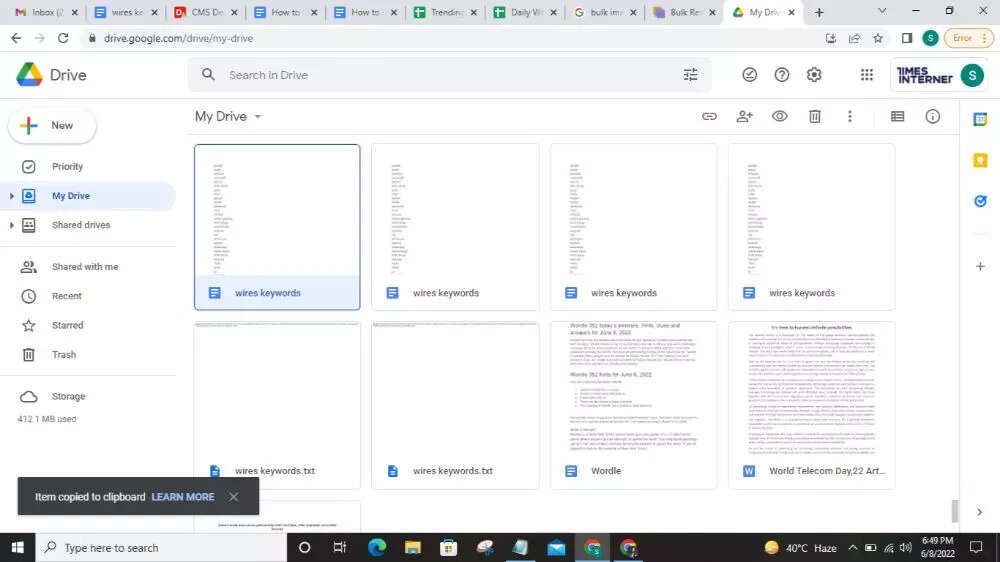Open the More actions three-dot menu
The image size is (1000, 562).
click(x=850, y=116)
